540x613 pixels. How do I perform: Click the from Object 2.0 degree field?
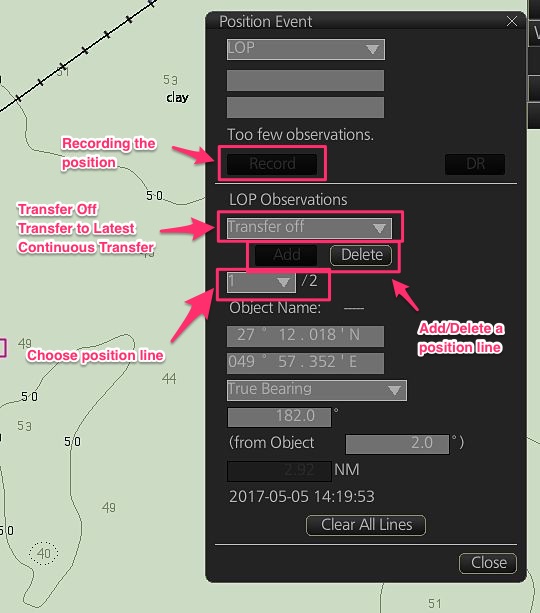click(x=397, y=444)
